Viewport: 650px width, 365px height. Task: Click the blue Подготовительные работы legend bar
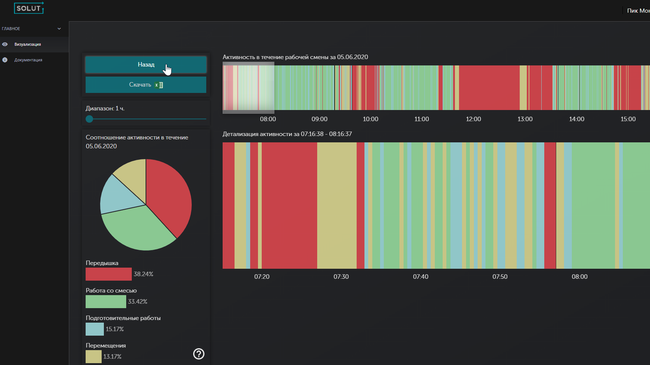click(x=95, y=329)
